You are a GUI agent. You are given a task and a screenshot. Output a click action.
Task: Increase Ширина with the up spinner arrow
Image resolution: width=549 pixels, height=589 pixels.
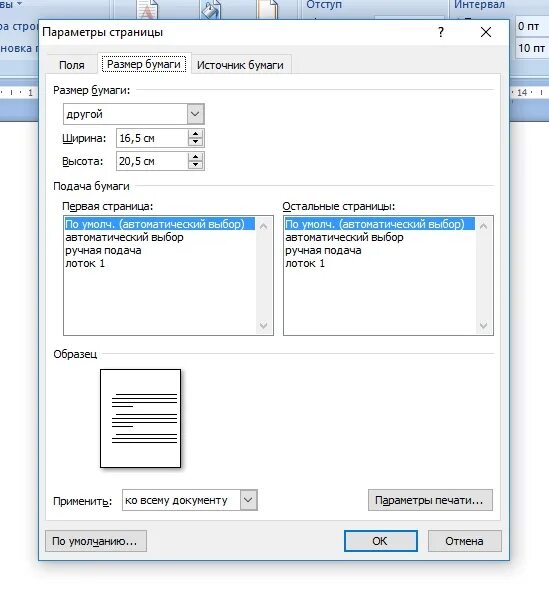195,134
